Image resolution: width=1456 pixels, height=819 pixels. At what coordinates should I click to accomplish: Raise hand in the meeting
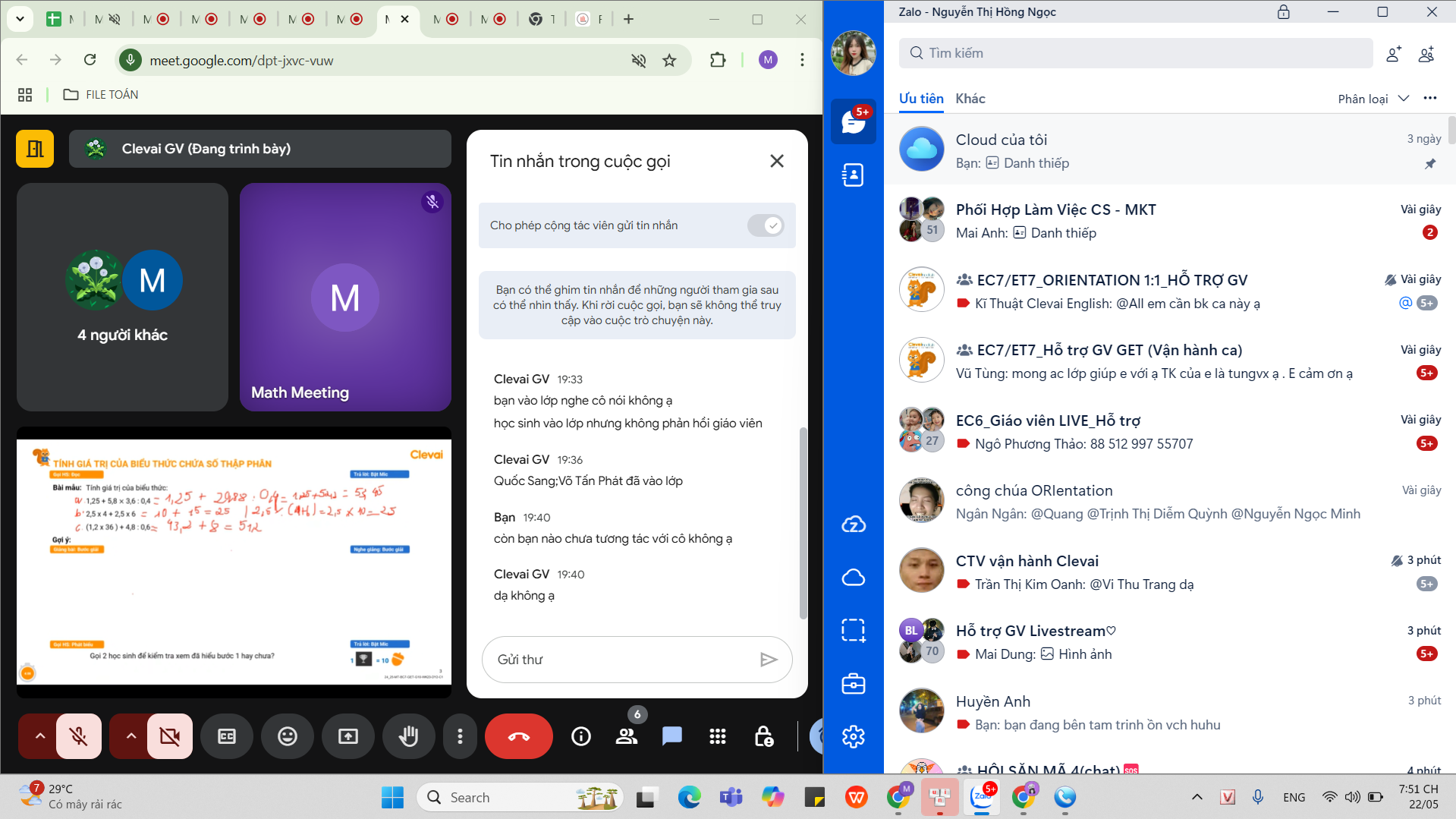(409, 736)
